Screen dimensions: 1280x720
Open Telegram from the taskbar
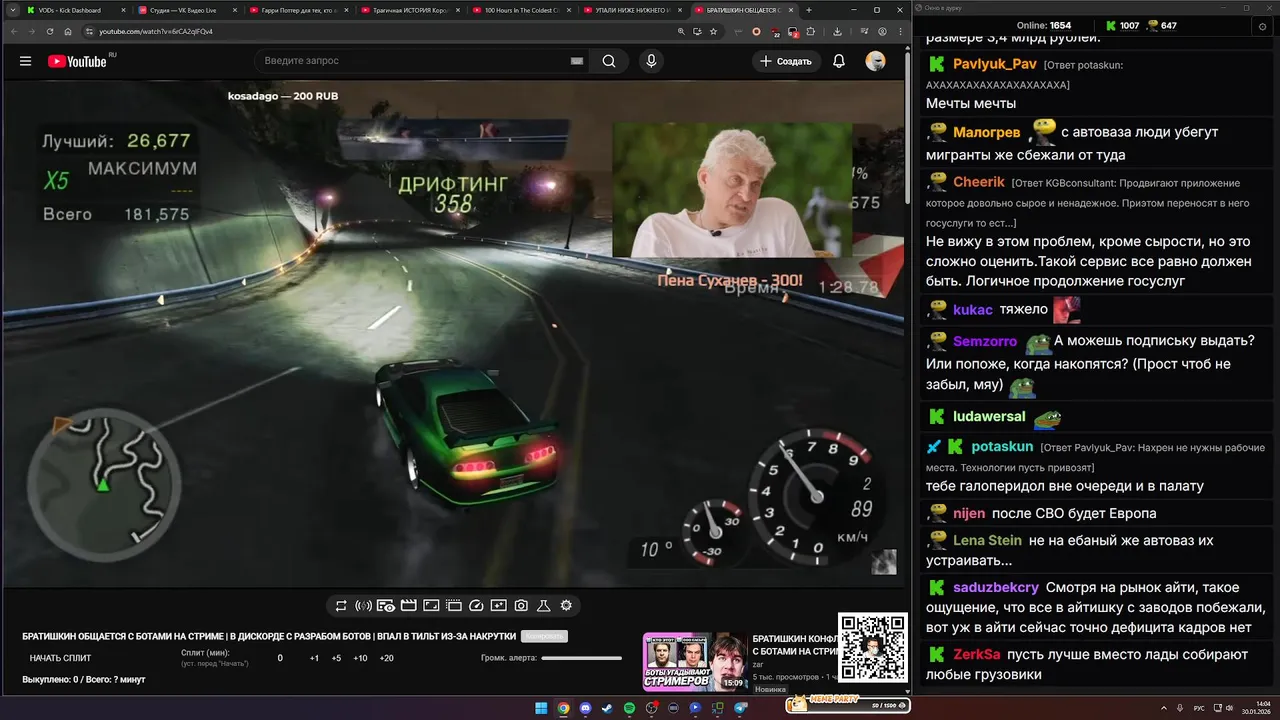tap(740, 708)
